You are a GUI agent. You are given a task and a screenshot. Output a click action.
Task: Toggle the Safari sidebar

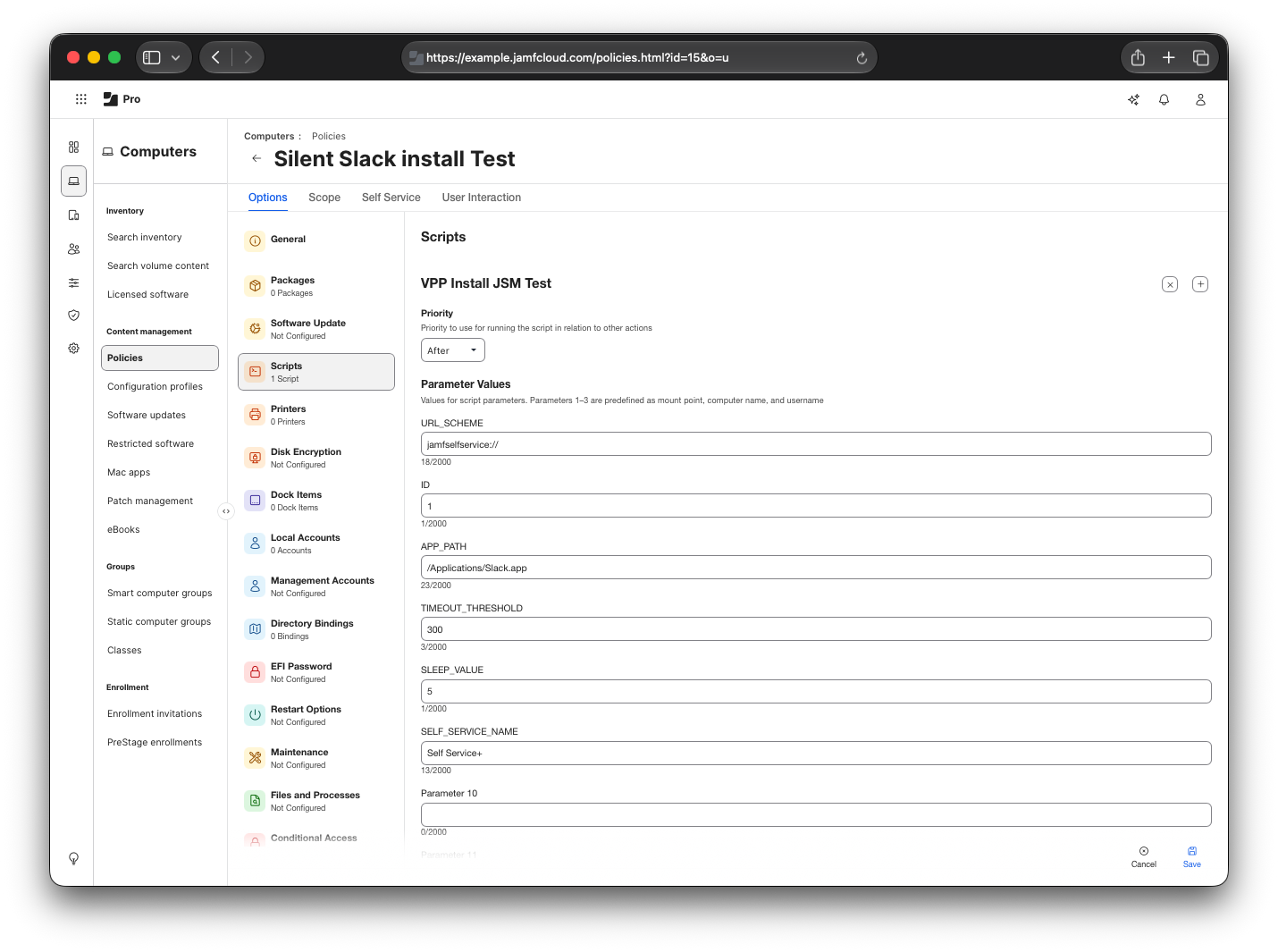[152, 57]
